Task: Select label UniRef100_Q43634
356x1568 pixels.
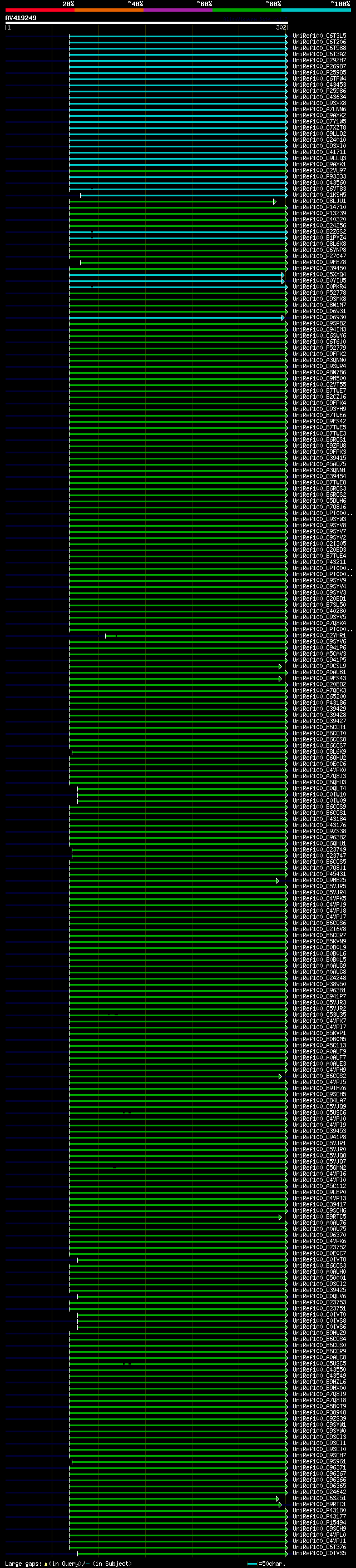Action: (319, 97)
